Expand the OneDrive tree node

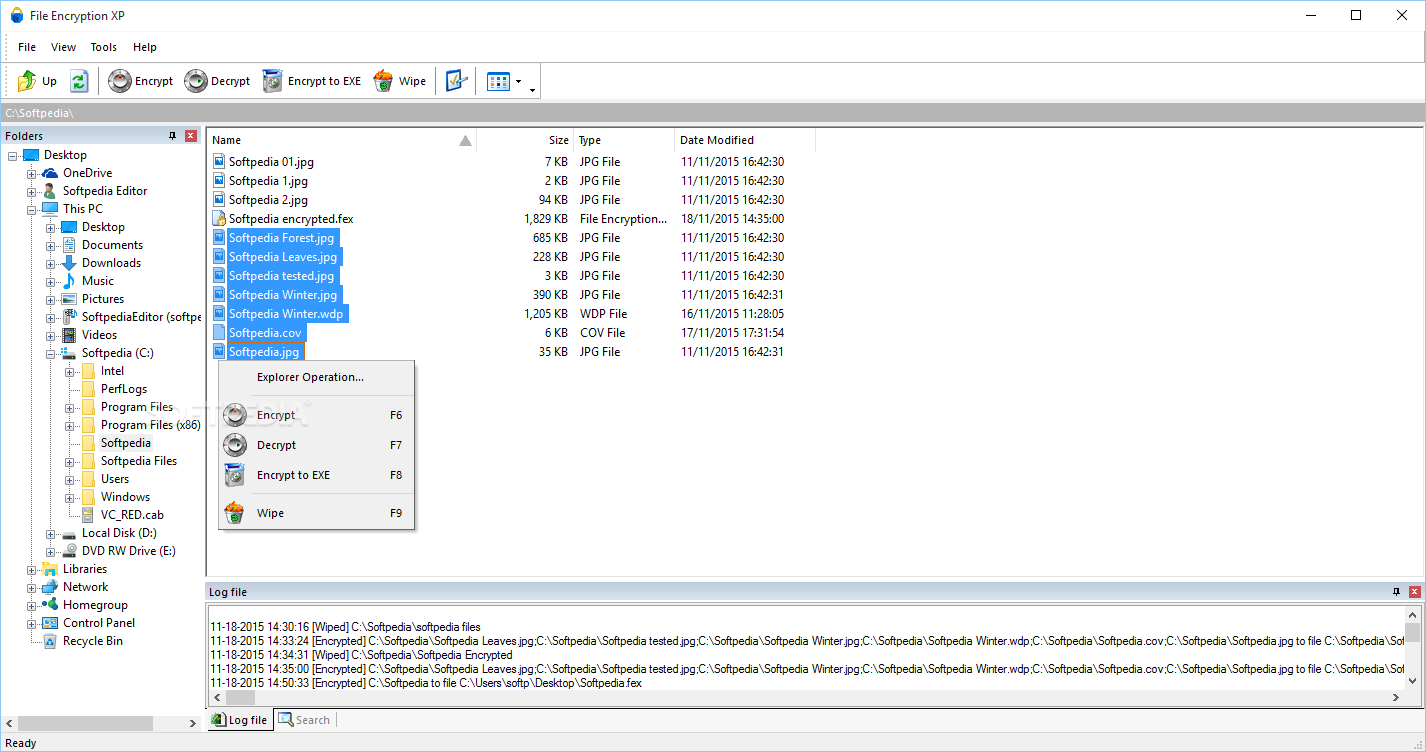[x=31, y=173]
